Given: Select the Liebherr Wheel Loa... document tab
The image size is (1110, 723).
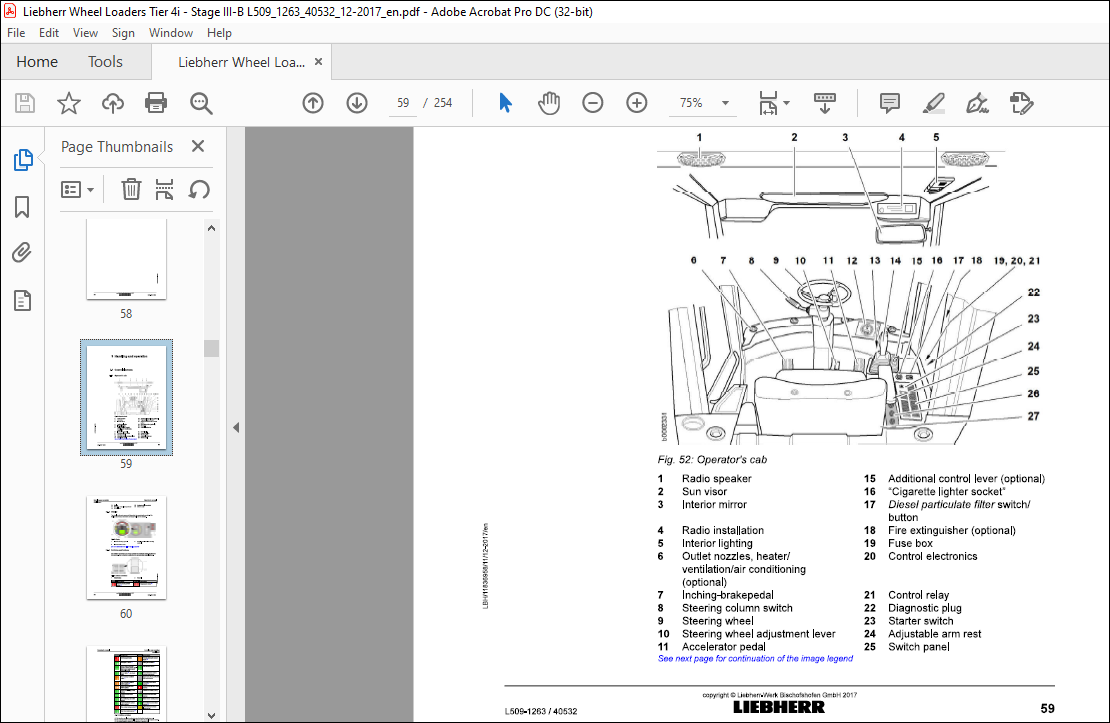Looking at the screenshot, I should pos(241,62).
